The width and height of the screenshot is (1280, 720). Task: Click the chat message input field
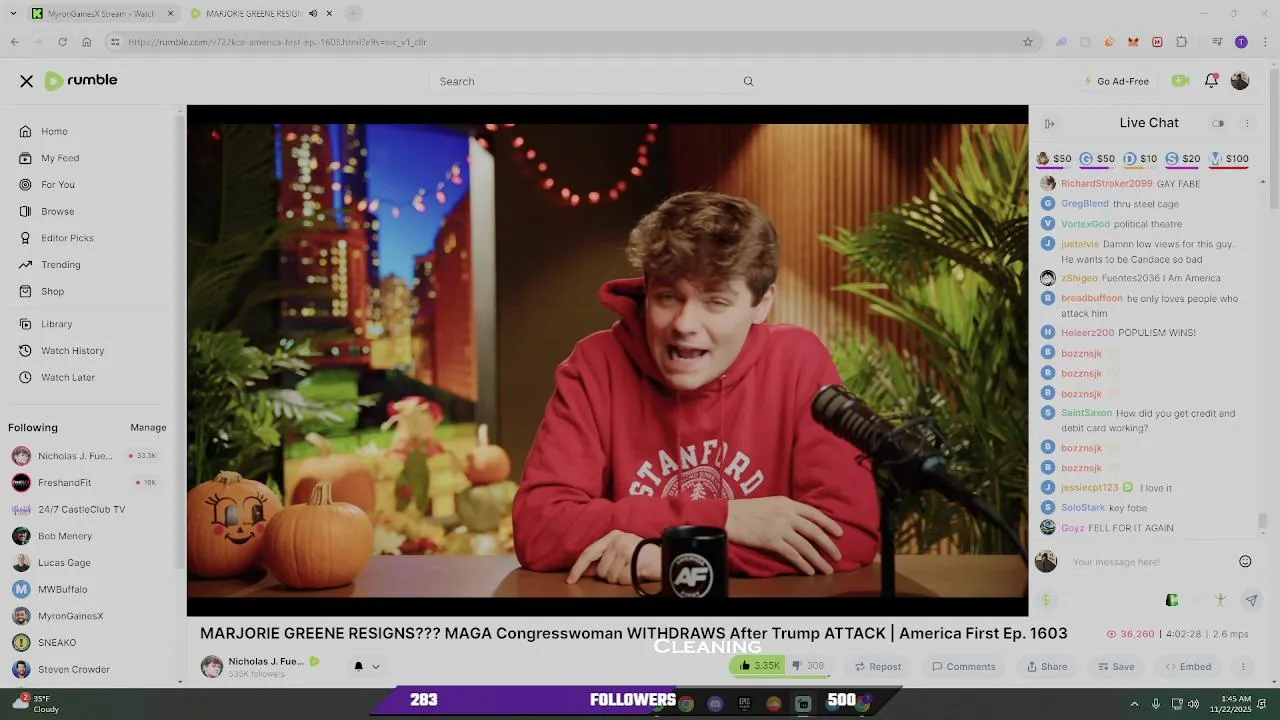(x=1150, y=562)
